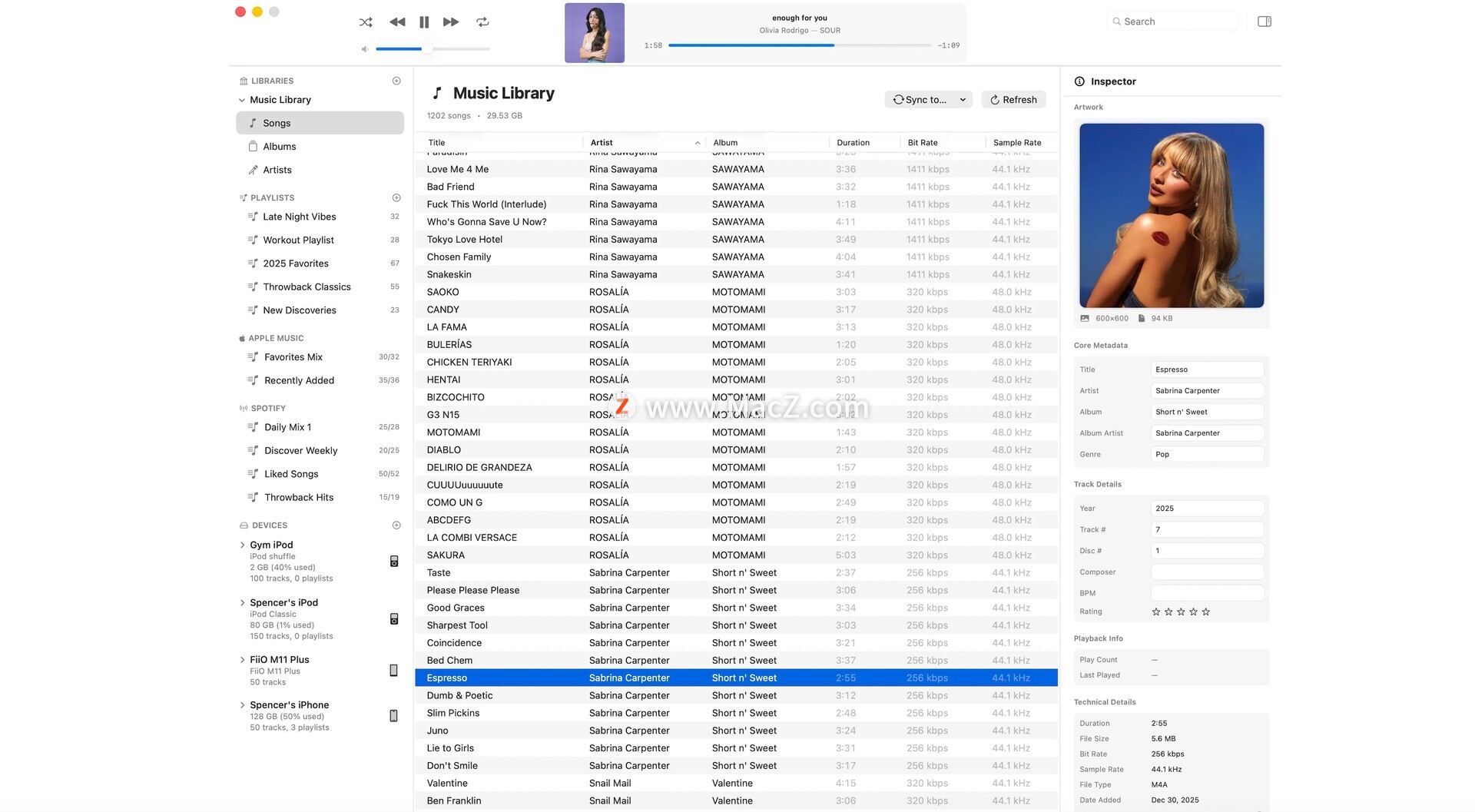This screenshot has height=812, width=1475.
Task: Skip to the previous track
Action: point(397,22)
